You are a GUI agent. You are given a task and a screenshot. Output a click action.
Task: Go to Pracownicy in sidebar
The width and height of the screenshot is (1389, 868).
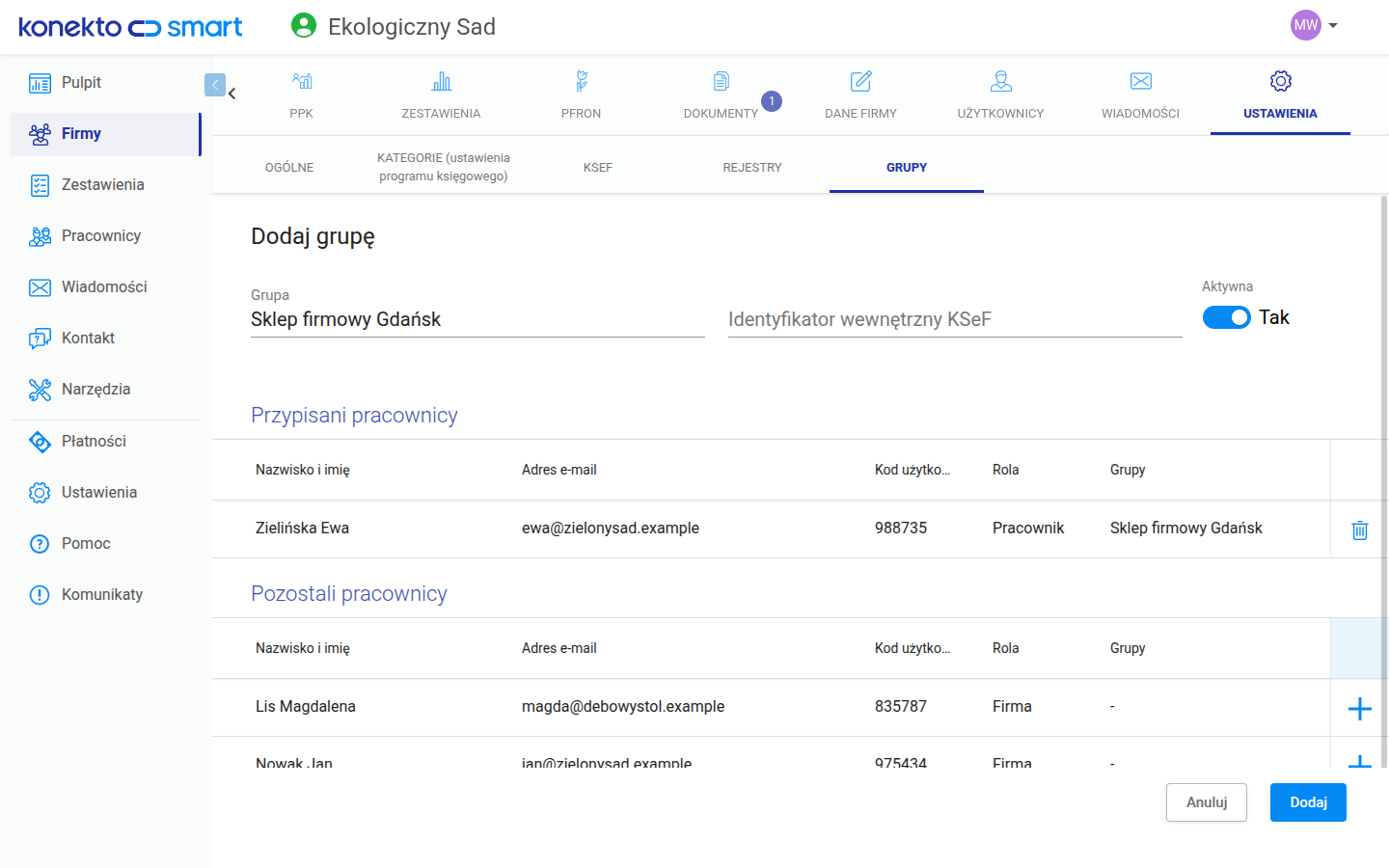(x=106, y=236)
